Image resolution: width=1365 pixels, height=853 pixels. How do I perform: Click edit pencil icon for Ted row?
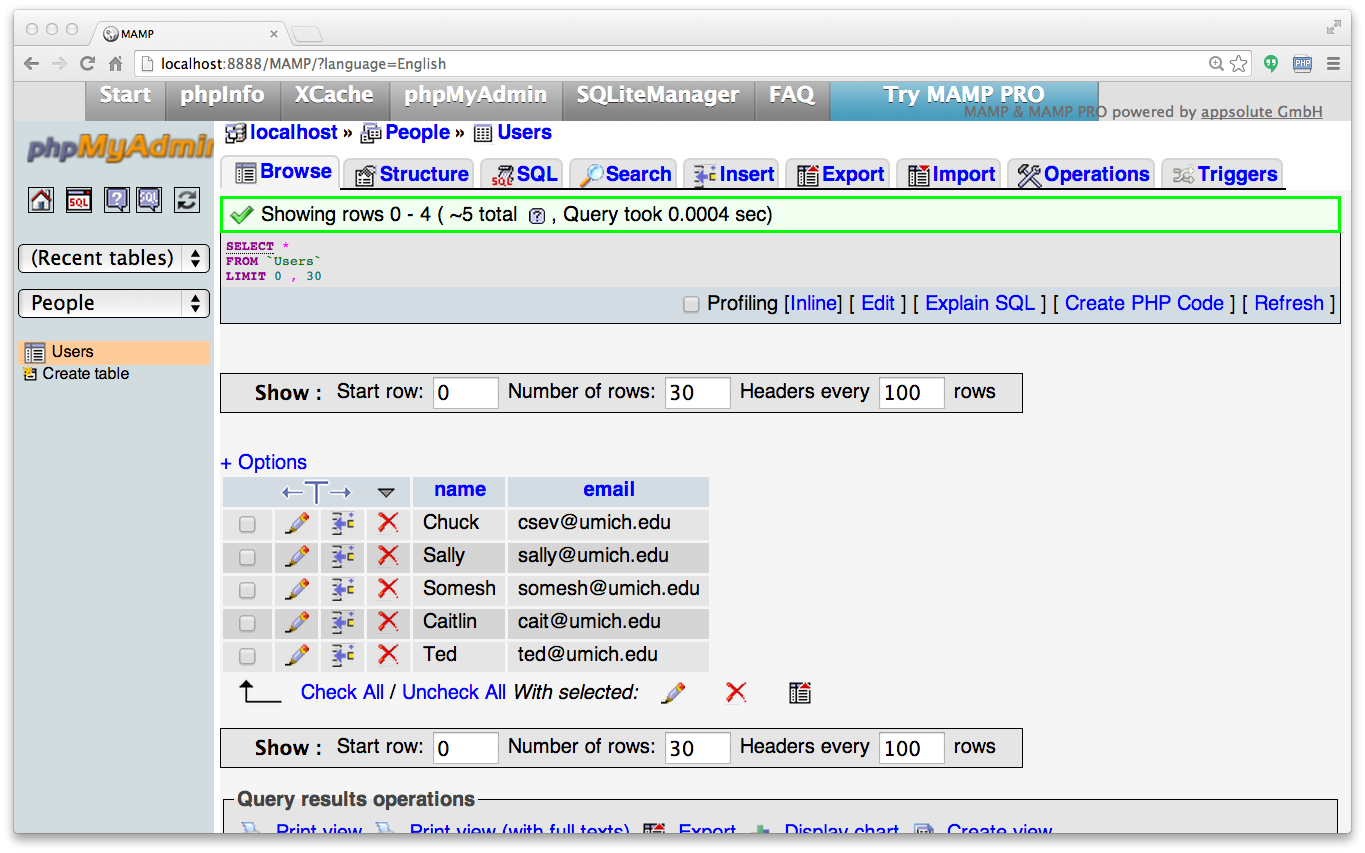297,655
